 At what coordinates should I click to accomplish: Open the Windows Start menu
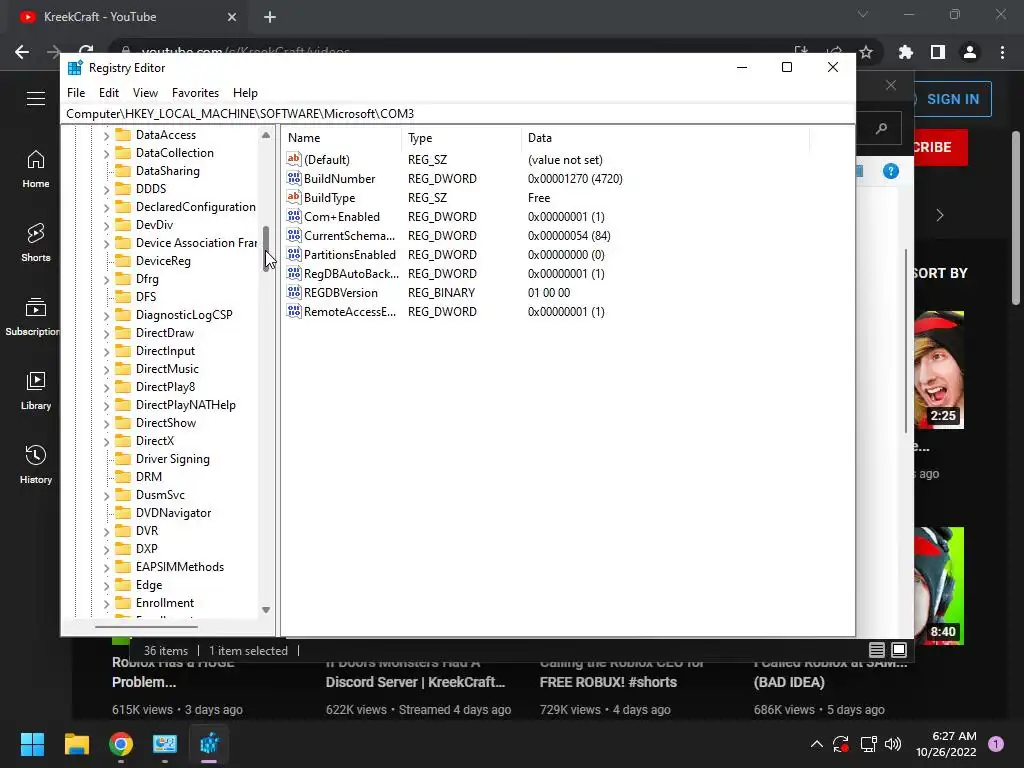click(32, 744)
